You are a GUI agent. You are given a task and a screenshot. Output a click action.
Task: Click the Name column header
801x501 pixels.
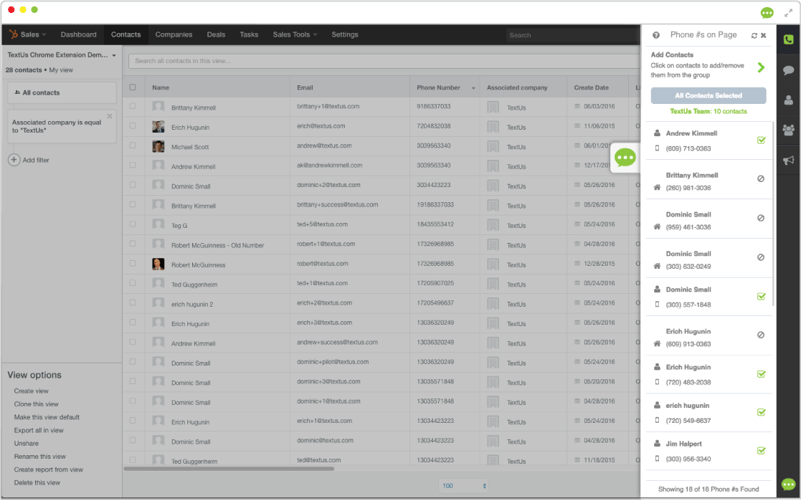[x=160, y=88]
